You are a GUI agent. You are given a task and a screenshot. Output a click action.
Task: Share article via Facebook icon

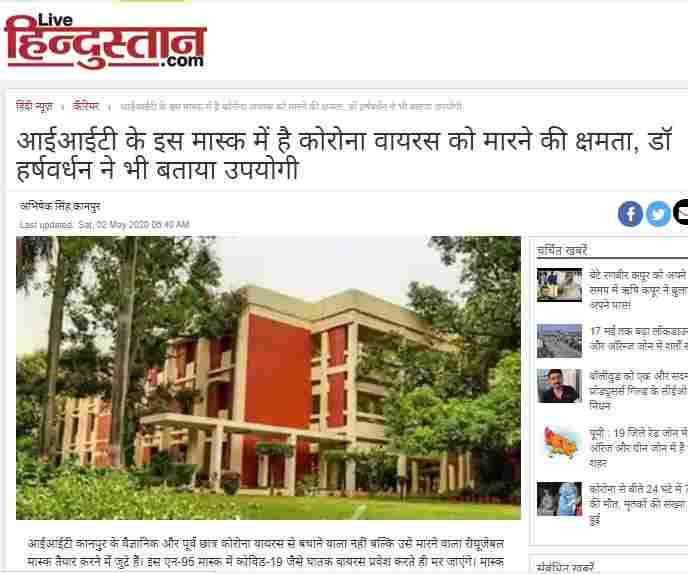pos(630,214)
